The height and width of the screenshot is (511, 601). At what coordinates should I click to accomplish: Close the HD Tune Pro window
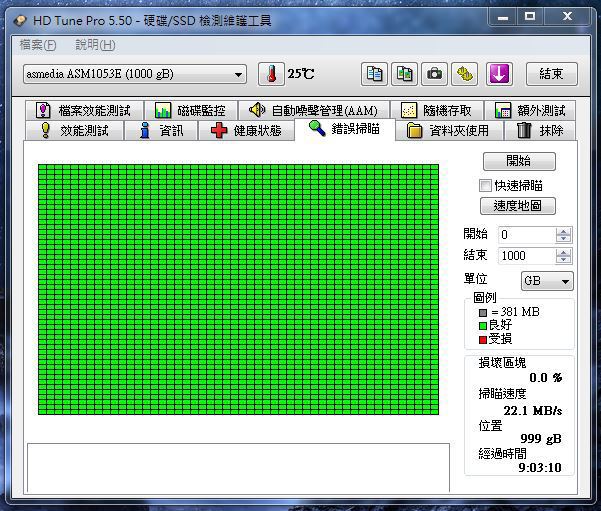(x=567, y=17)
